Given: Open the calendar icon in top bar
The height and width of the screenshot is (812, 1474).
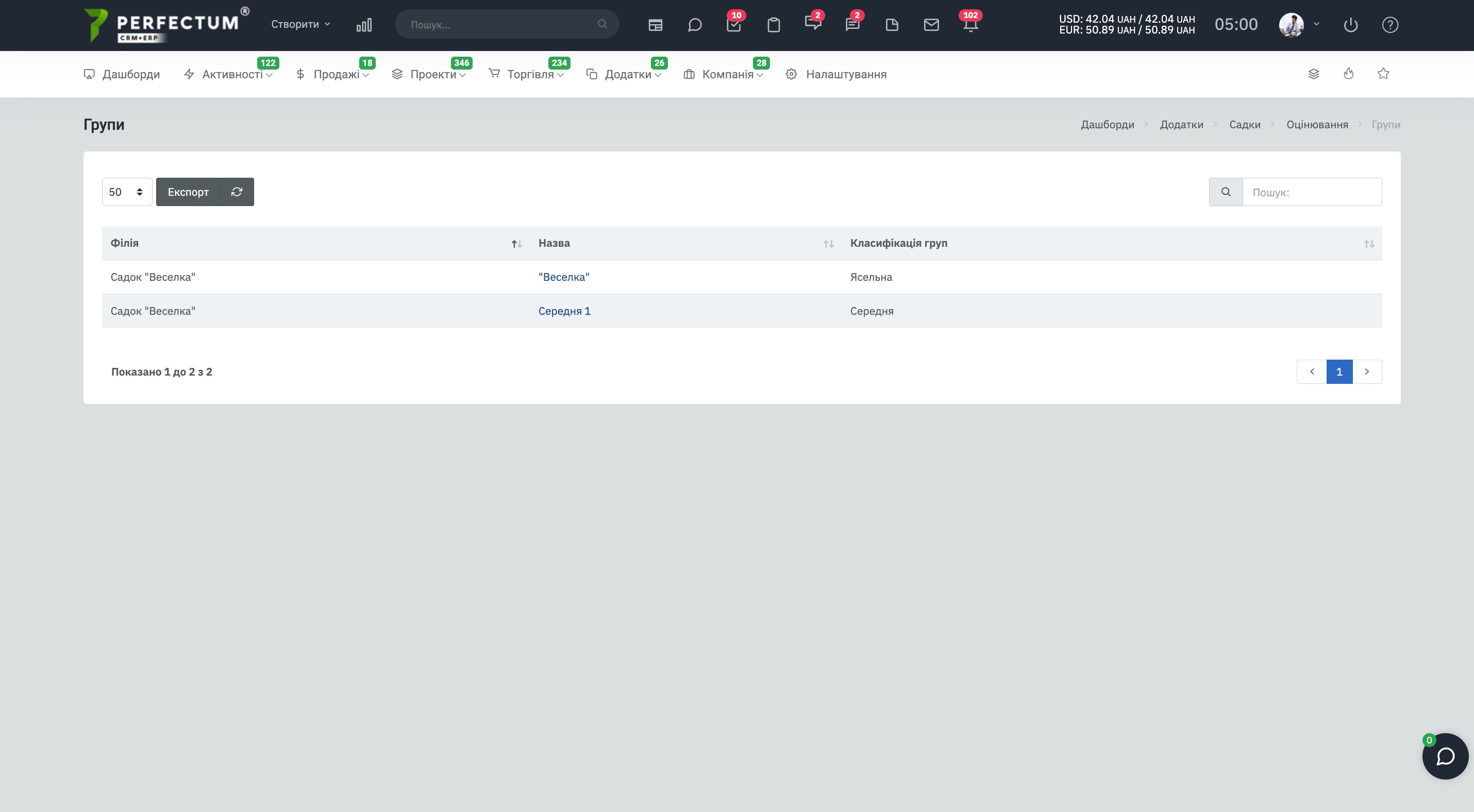Looking at the screenshot, I should pos(655,25).
